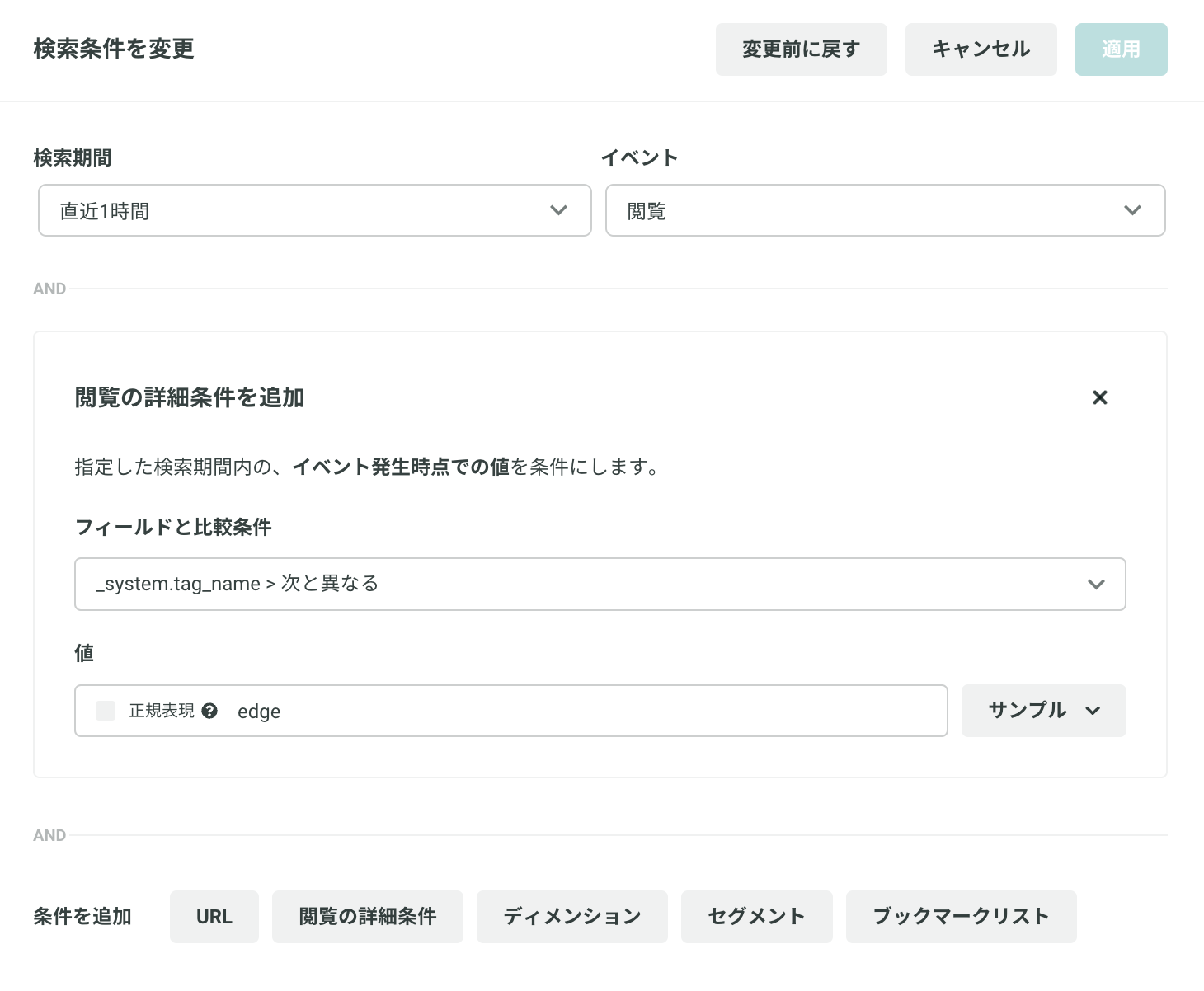This screenshot has width=1204, height=991.
Task: Click the 閲覧の詳細条件を追加 heading
Action: (x=190, y=397)
